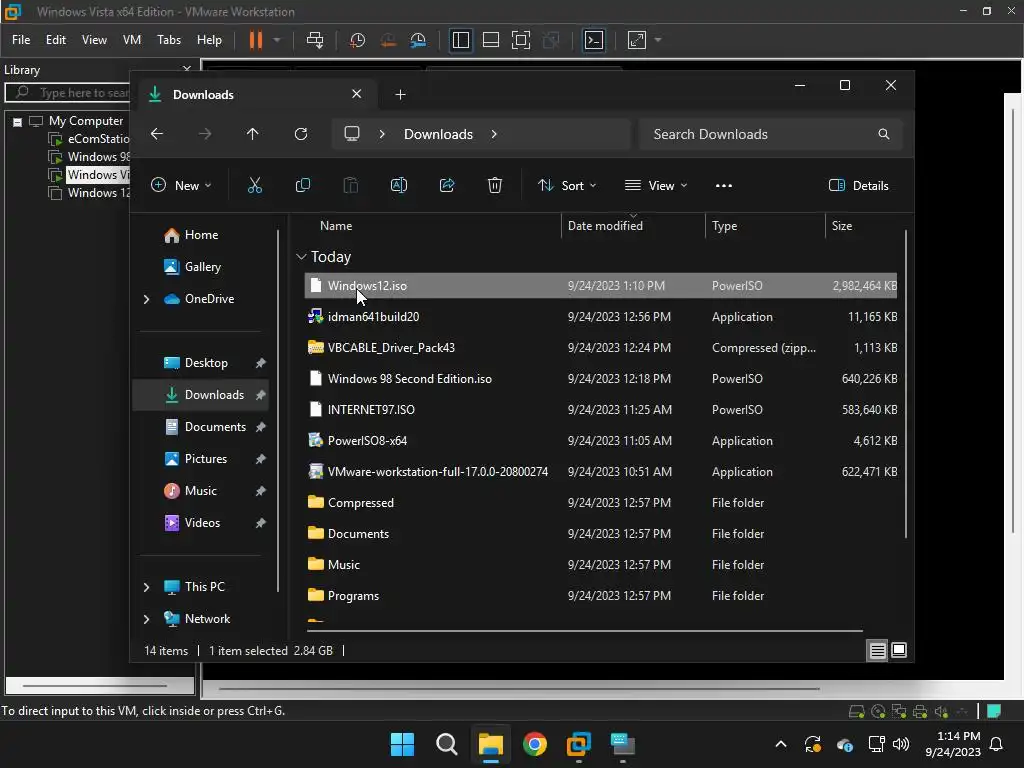Image resolution: width=1024 pixels, height=768 pixels.
Task: Click the Rename icon in Explorer toolbar
Action: coord(398,185)
